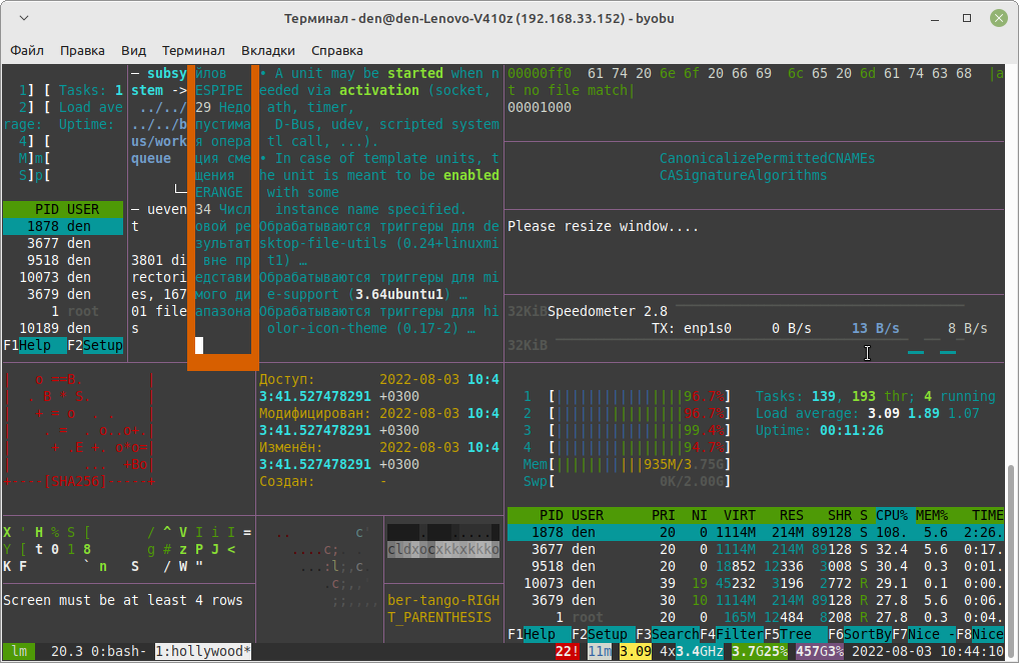1019x663 pixels.
Task: Click the green lm distro badge in status bar
Action: coord(19,651)
